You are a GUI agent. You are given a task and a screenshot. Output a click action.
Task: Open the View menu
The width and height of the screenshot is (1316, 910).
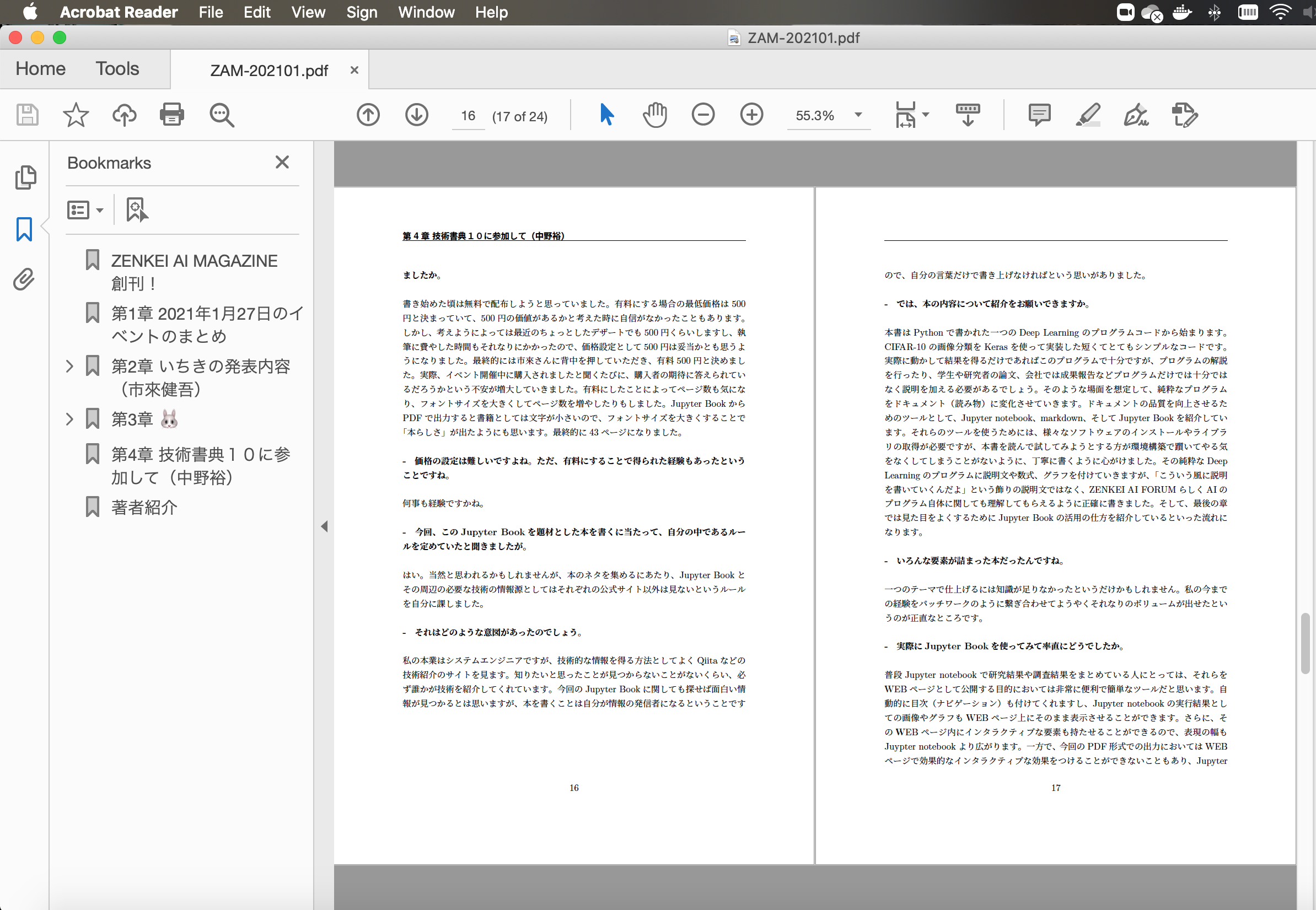point(309,12)
